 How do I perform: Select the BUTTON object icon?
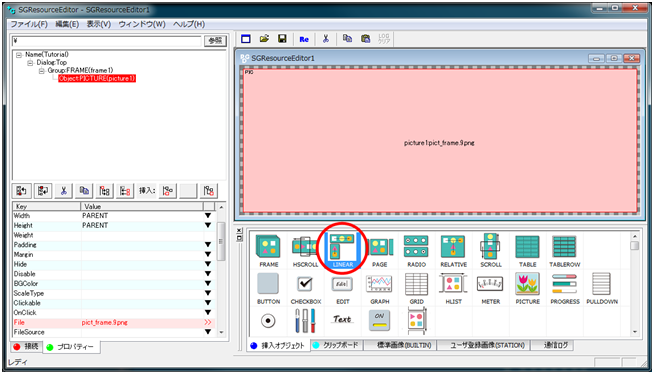(x=268, y=288)
